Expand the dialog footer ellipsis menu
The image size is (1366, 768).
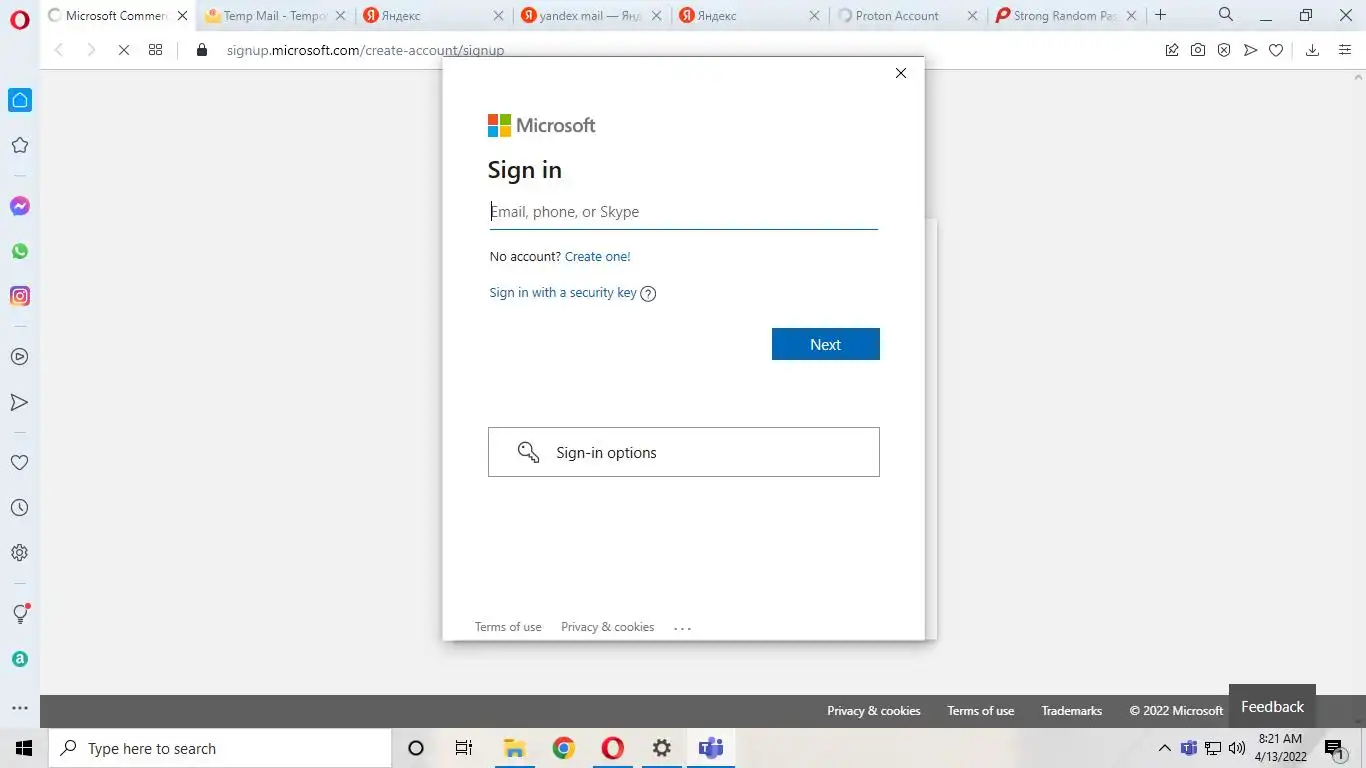click(683, 628)
